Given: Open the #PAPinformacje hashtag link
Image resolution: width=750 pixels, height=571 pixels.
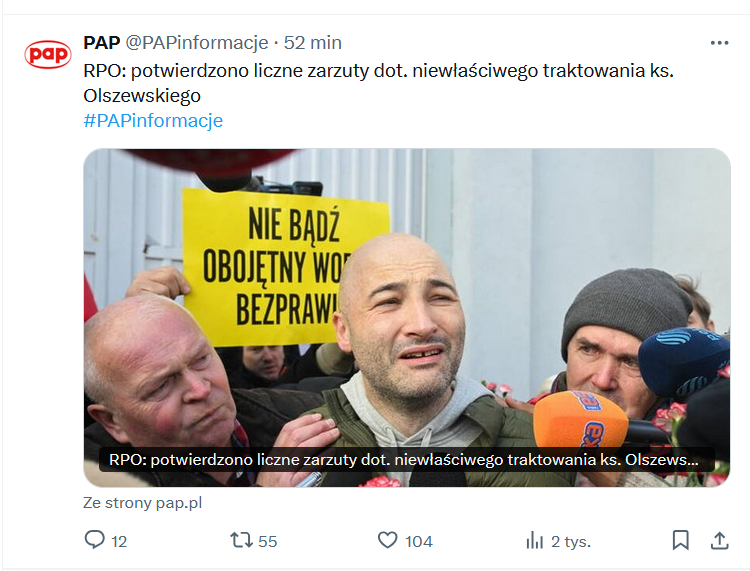Looking at the screenshot, I should (153, 121).
